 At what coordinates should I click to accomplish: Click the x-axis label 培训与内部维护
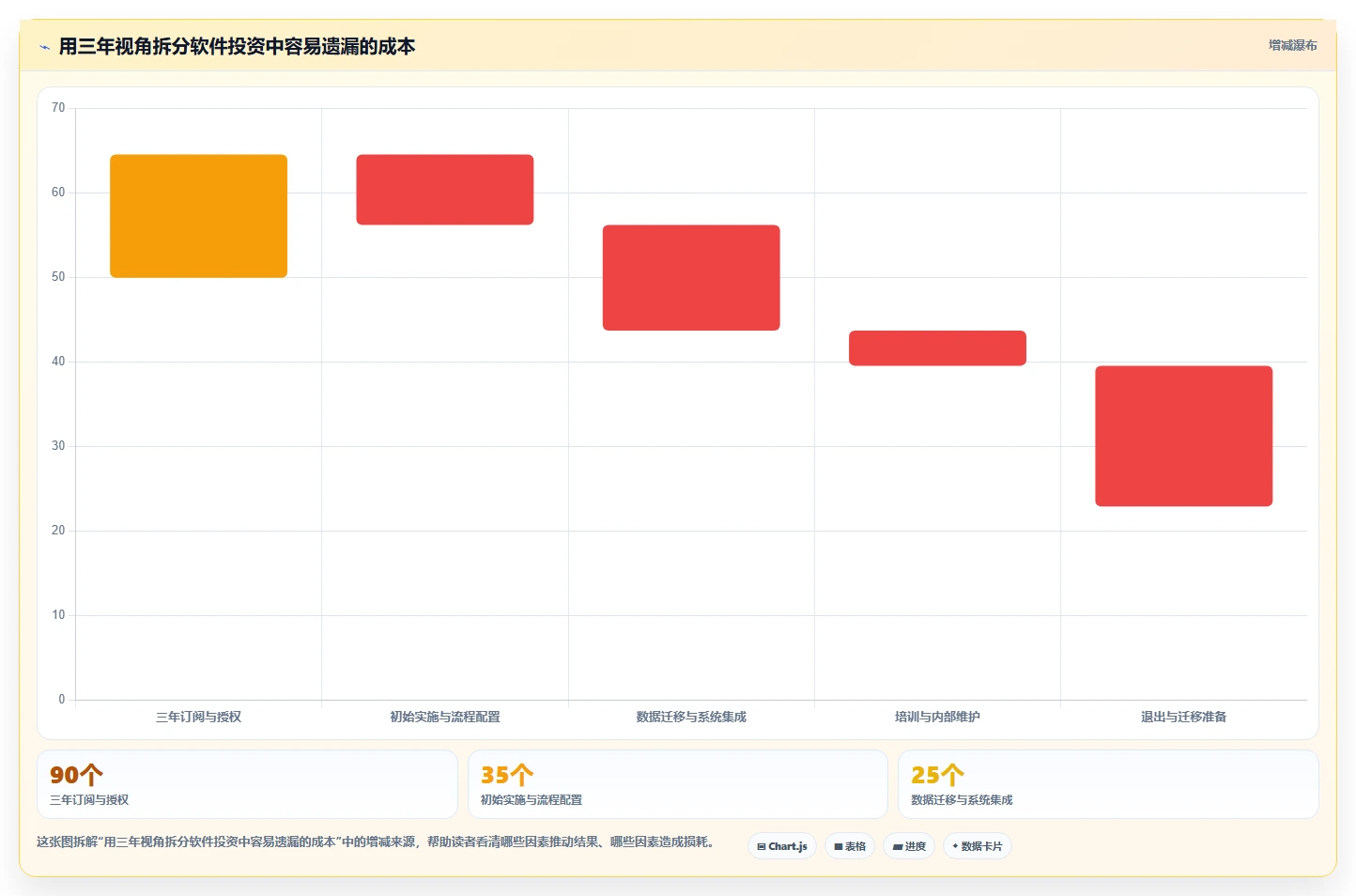click(937, 717)
